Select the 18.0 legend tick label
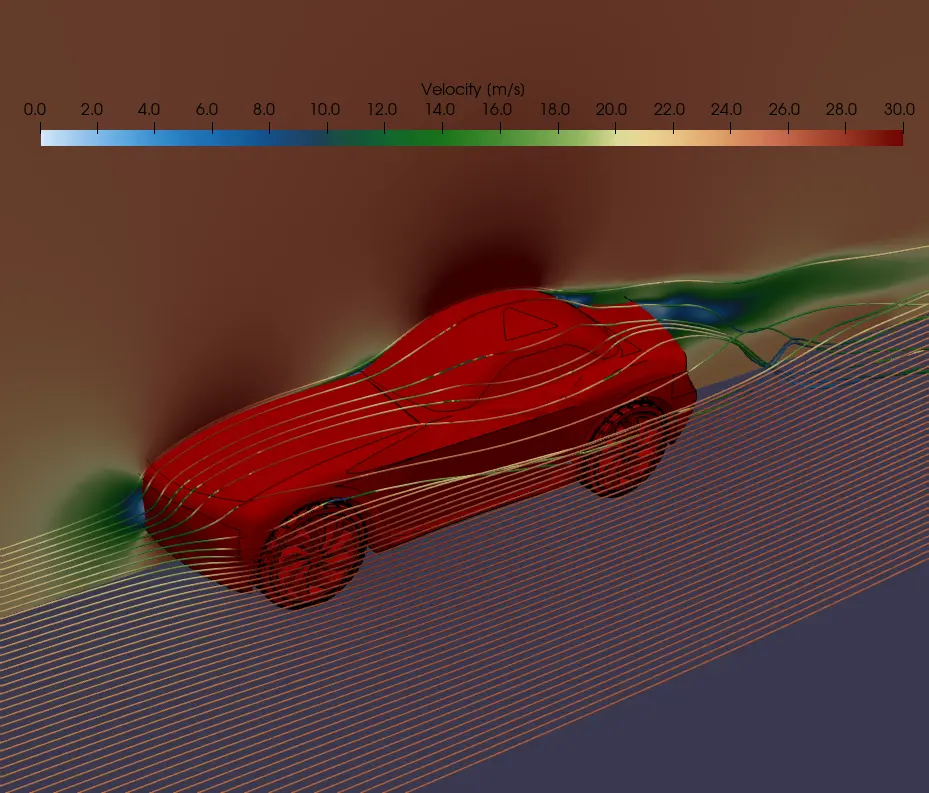 coord(555,110)
